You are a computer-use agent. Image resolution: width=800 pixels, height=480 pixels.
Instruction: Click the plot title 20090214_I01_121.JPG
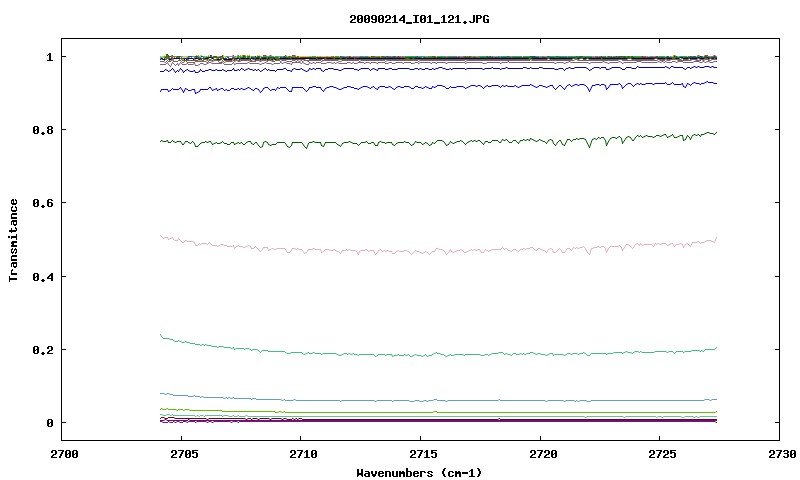click(419, 19)
